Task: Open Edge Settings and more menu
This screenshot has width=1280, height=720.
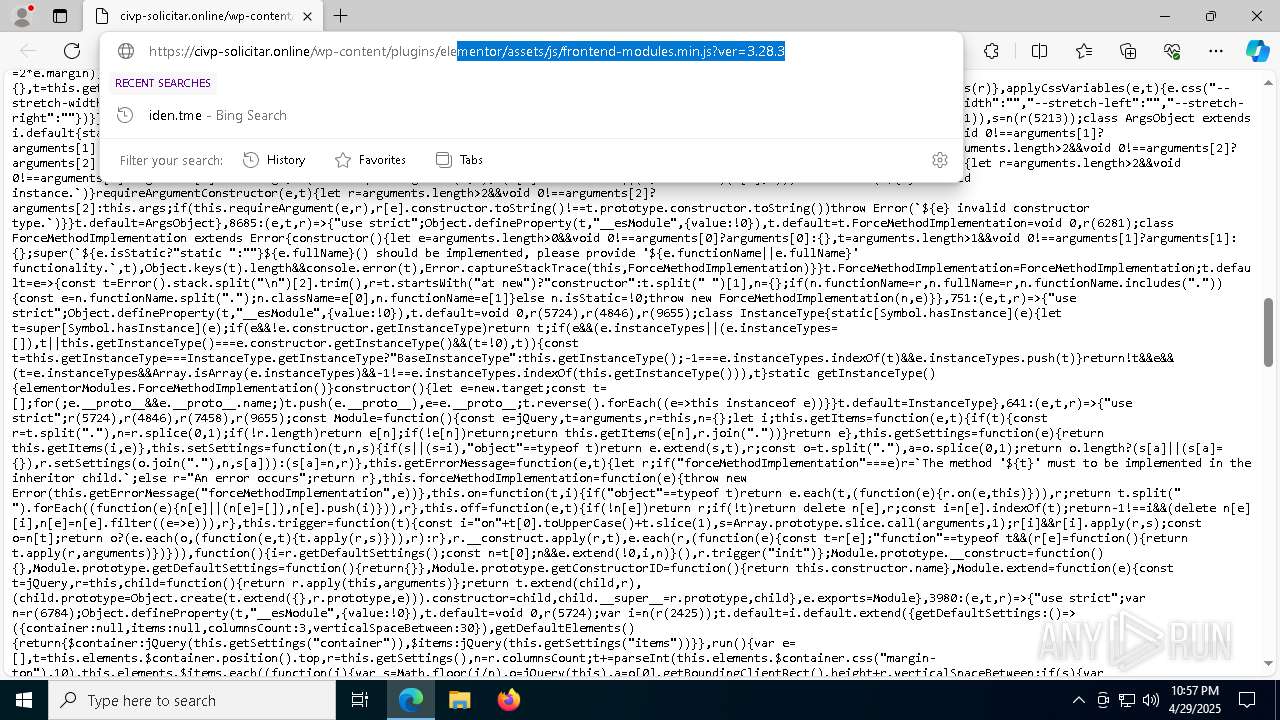Action: click(1216, 51)
